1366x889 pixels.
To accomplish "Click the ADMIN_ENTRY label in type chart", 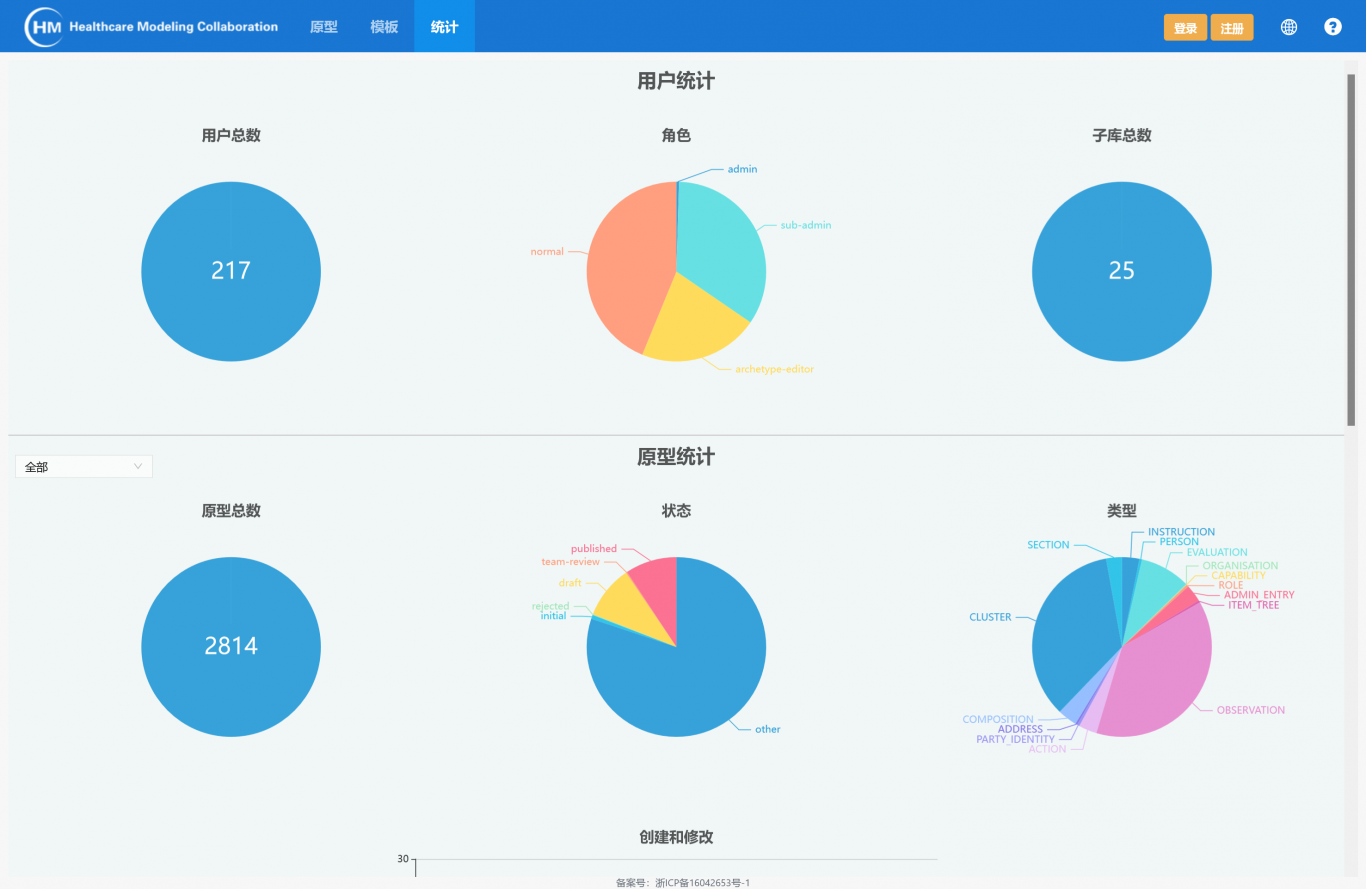I will (1259, 595).
